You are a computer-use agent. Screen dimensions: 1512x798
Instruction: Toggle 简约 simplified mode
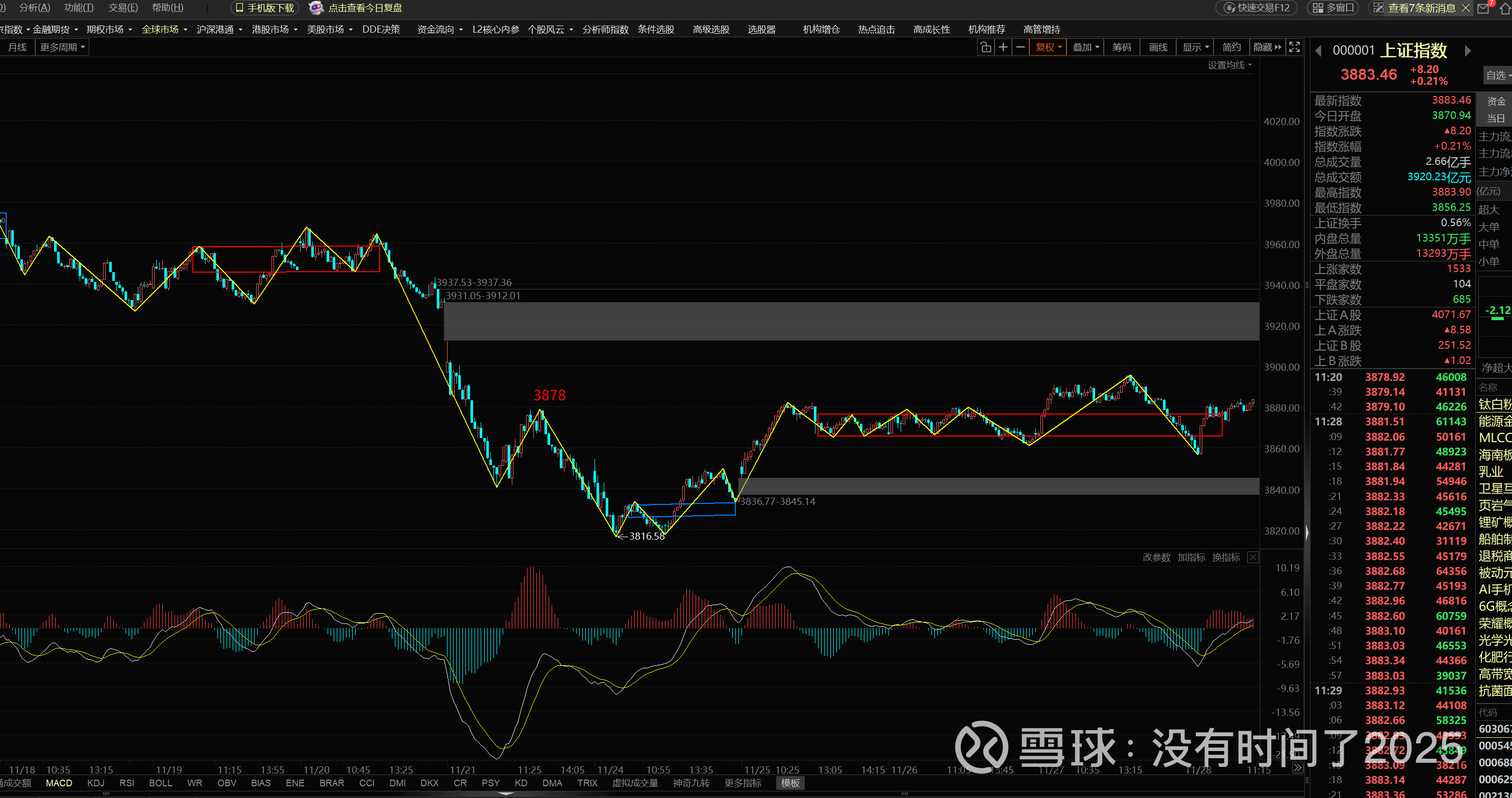pyautogui.click(x=1231, y=47)
